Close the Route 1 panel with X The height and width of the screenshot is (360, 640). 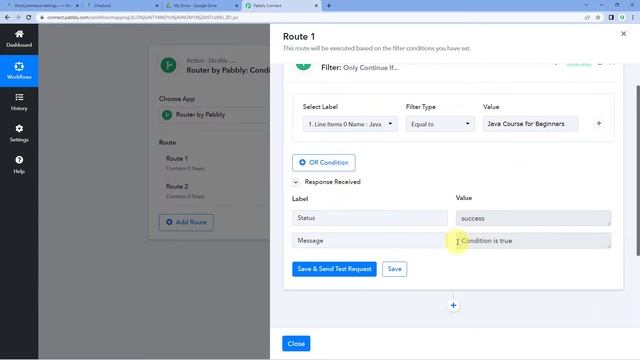[x=623, y=34]
